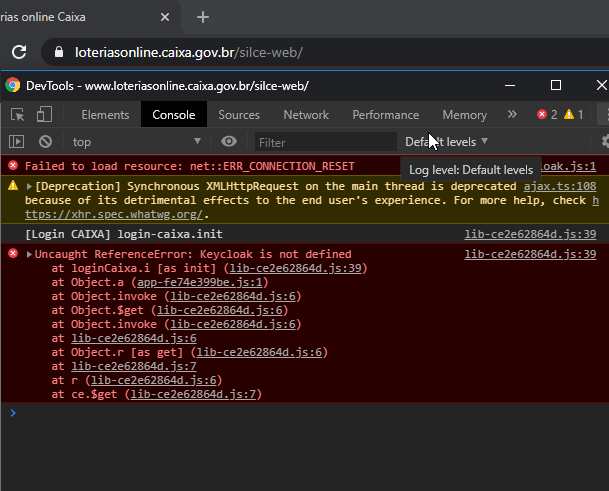Image resolution: width=609 pixels, height=491 pixels.
Task: Open the ajax.ts:108 source link
Action: point(560,186)
